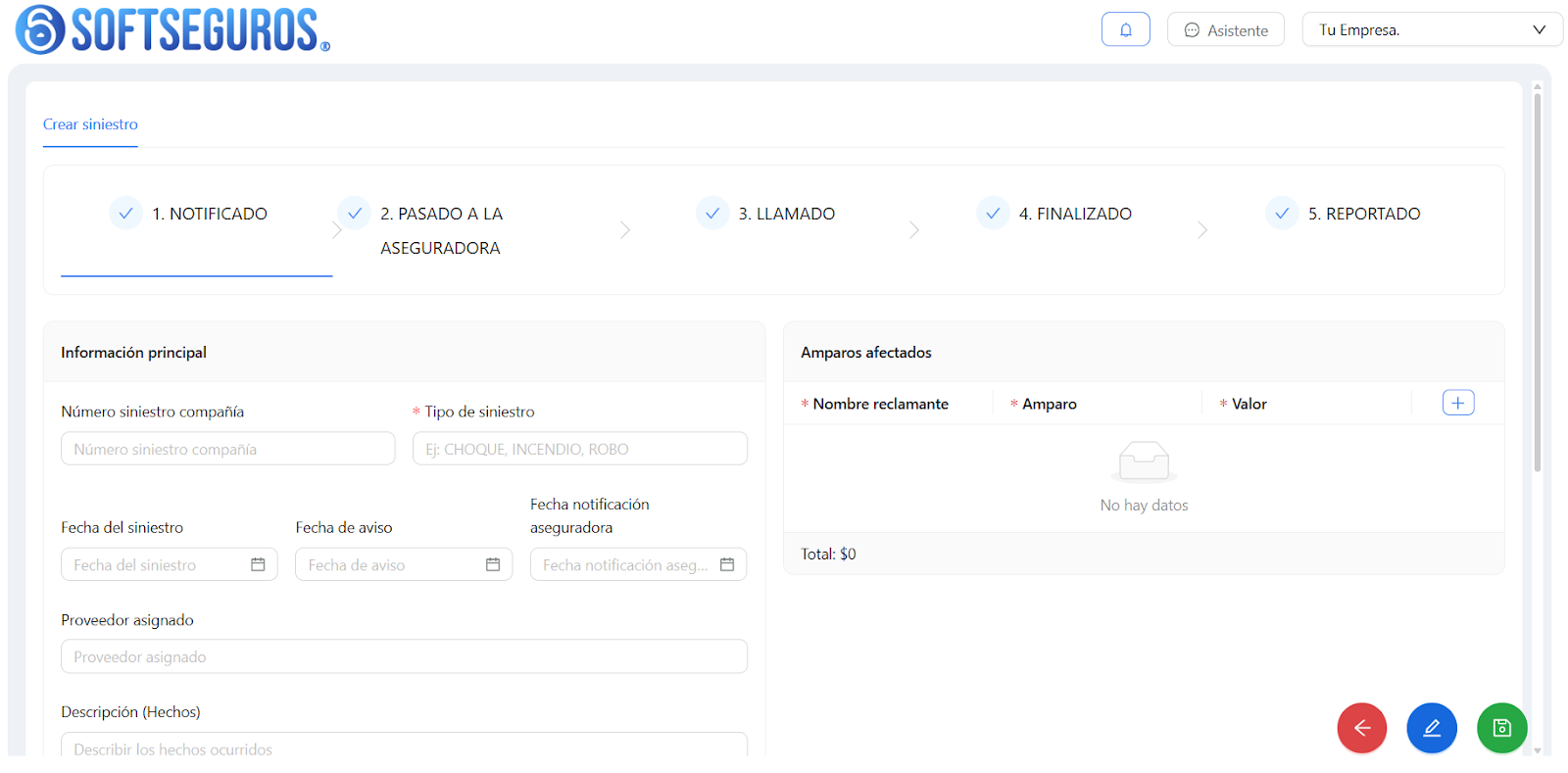Click the calendar icon in Fecha de aviso
This screenshot has height=773, width=1568.
pos(493,564)
